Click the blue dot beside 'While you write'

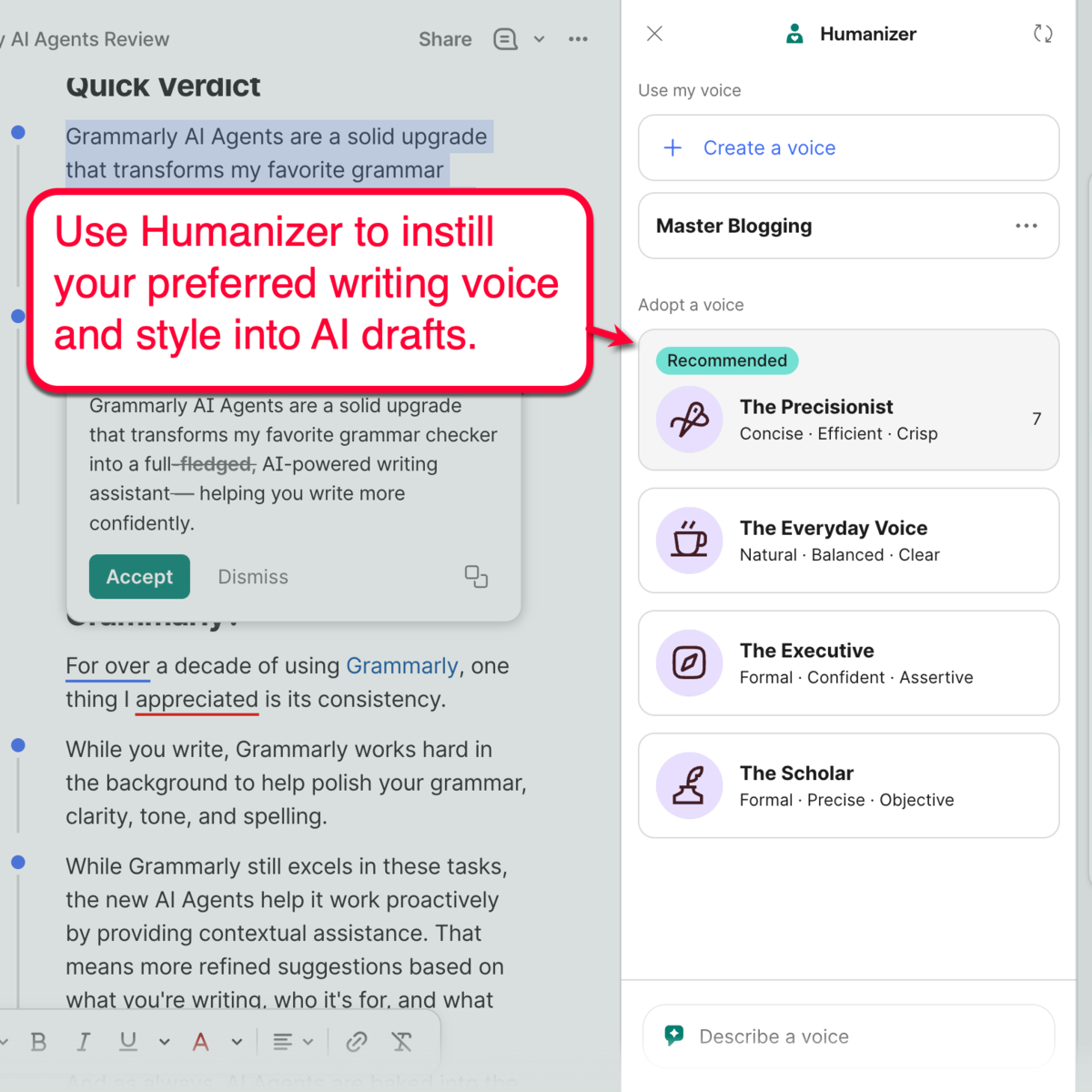click(18, 745)
